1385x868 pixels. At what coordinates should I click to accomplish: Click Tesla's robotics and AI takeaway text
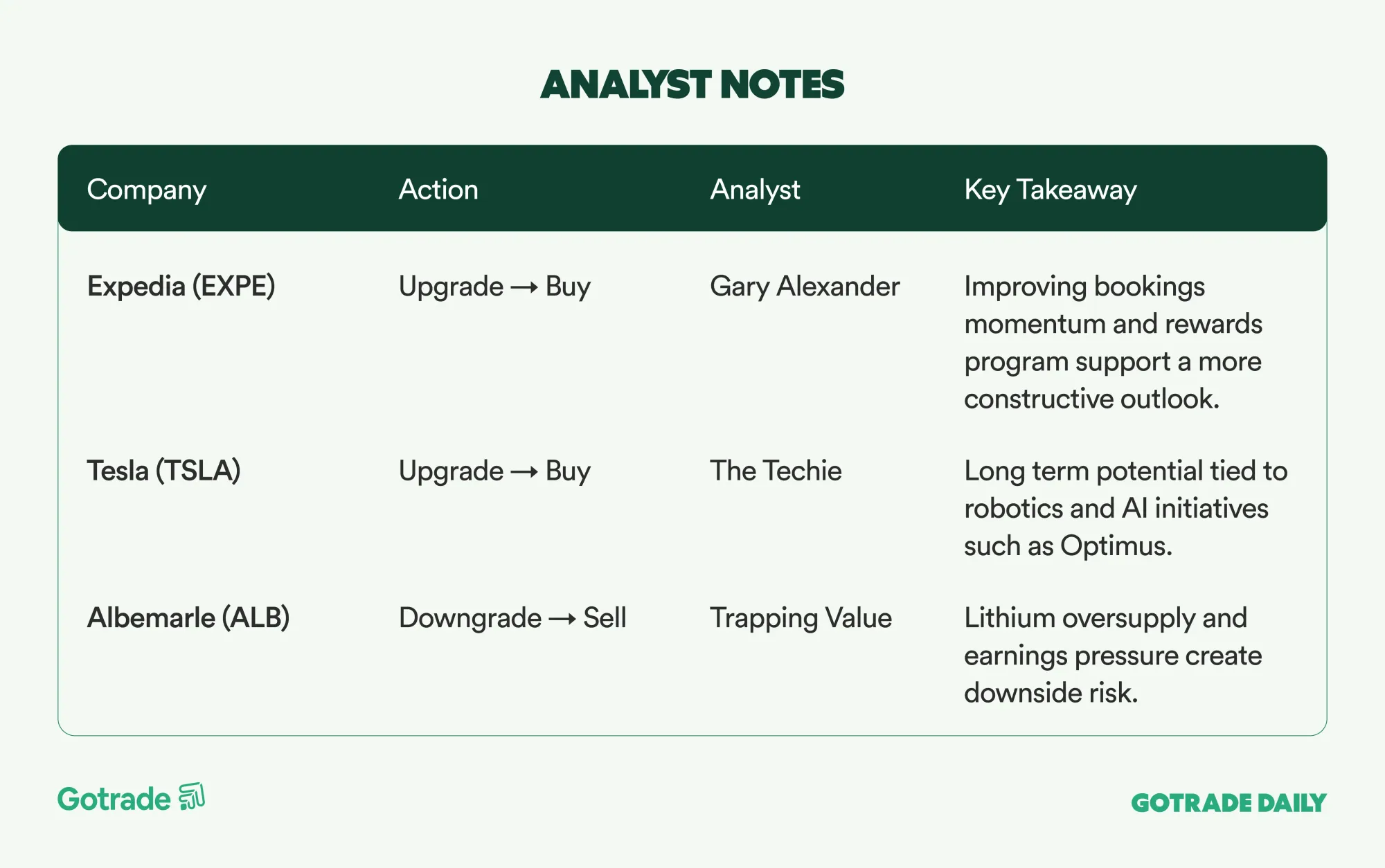pos(1125,508)
